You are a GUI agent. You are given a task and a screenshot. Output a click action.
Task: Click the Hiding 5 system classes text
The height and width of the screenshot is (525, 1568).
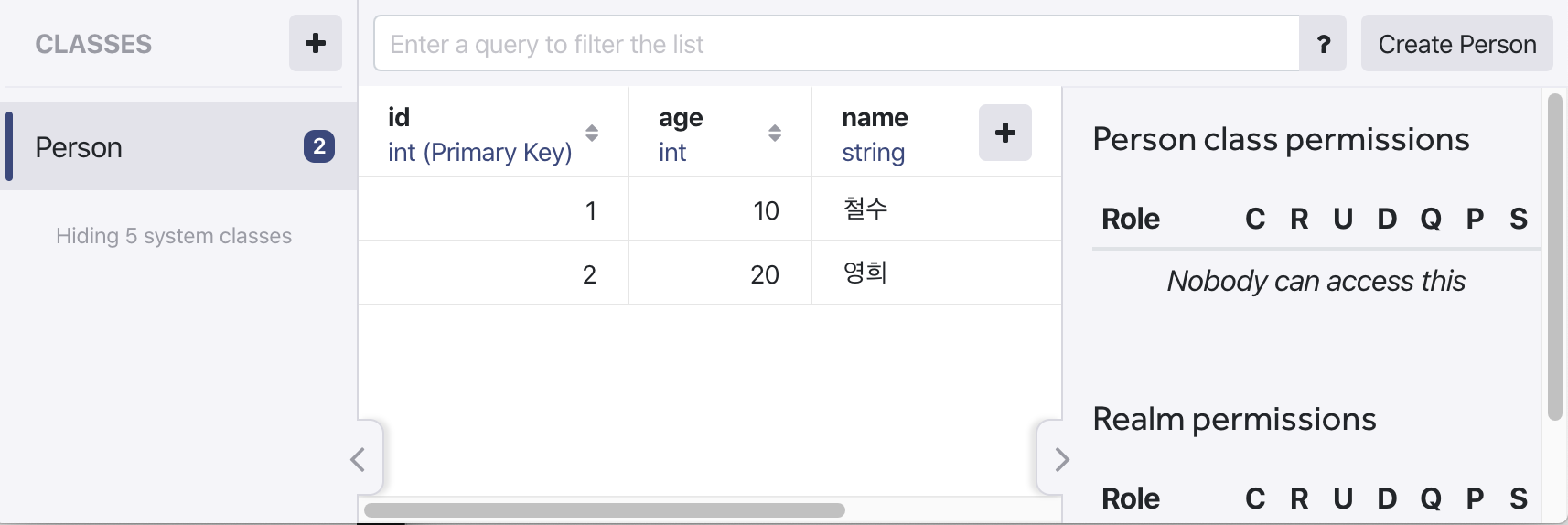(x=174, y=236)
